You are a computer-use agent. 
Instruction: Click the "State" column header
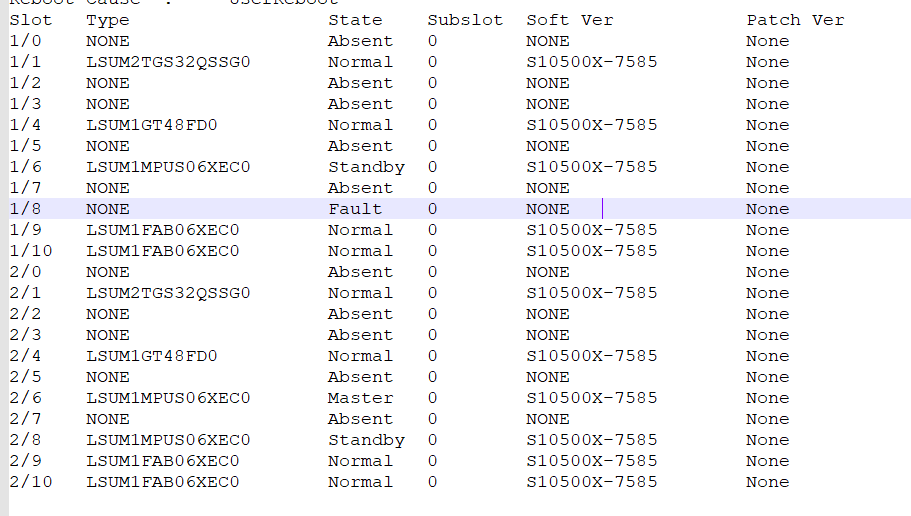point(355,20)
